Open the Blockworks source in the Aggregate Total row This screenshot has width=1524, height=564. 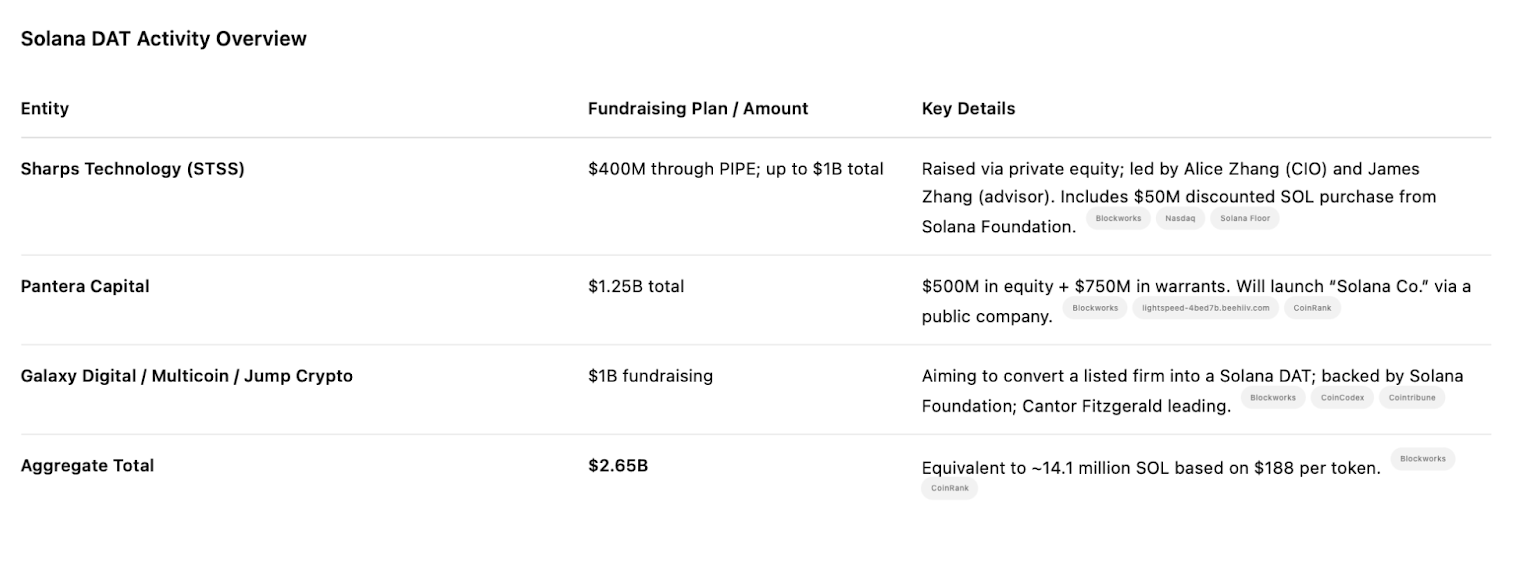click(x=1422, y=459)
